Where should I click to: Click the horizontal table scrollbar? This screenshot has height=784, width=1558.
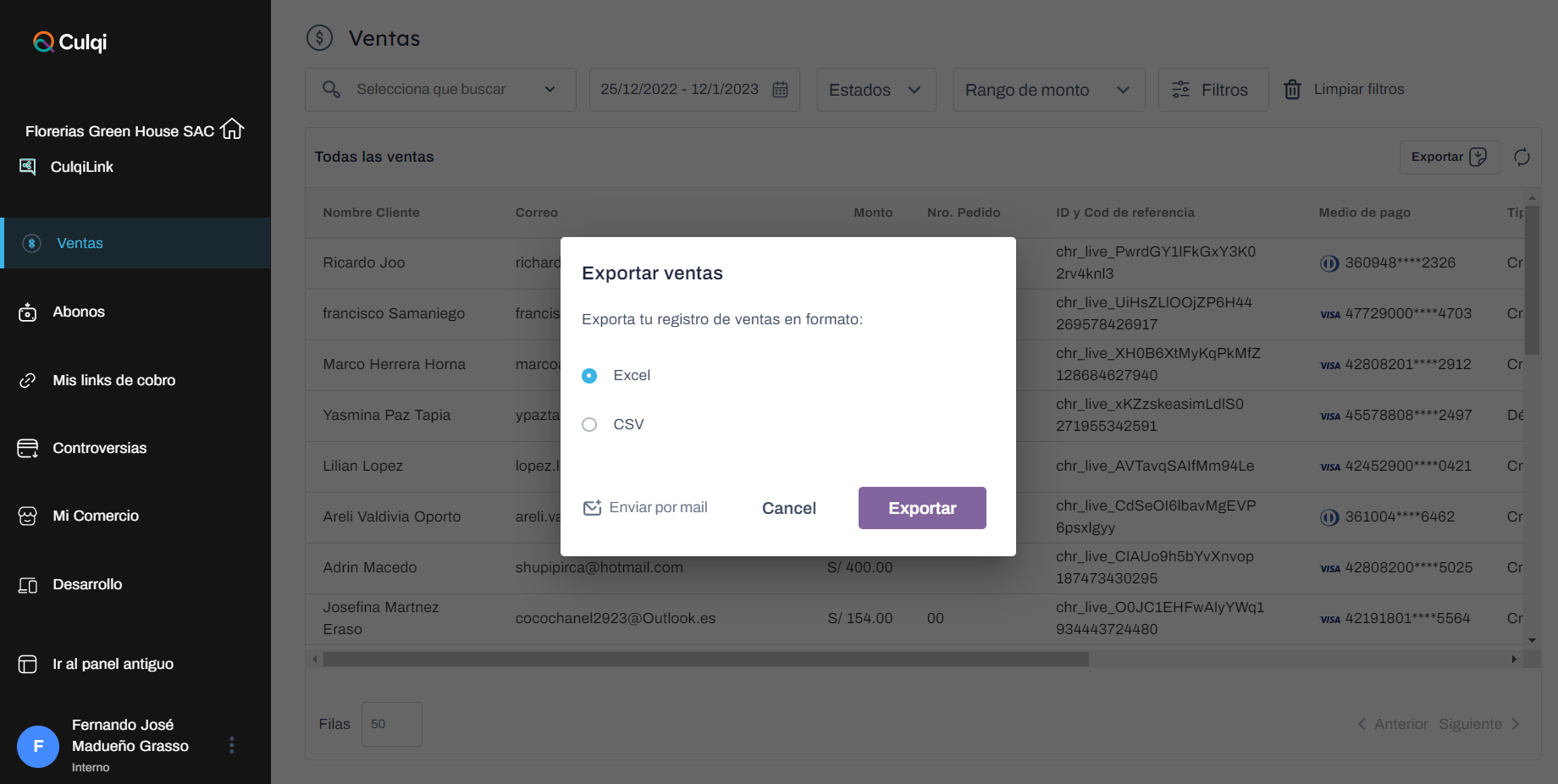(705, 659)
